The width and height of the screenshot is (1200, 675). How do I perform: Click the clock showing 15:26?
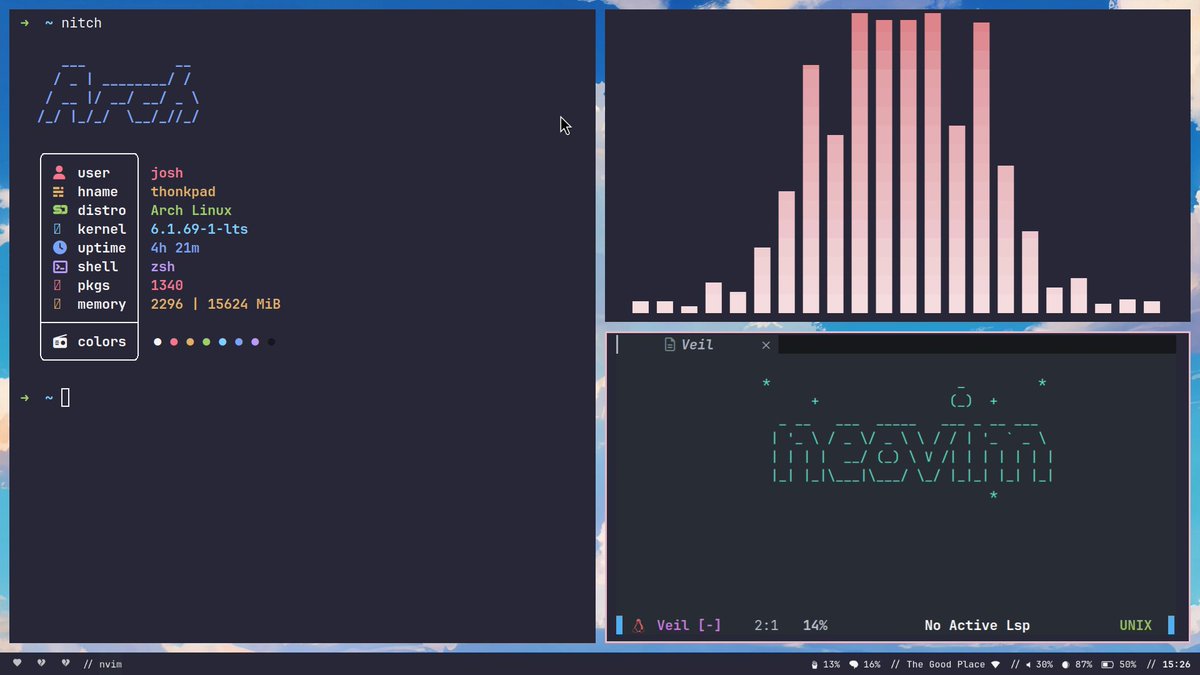coord(1176,664)
